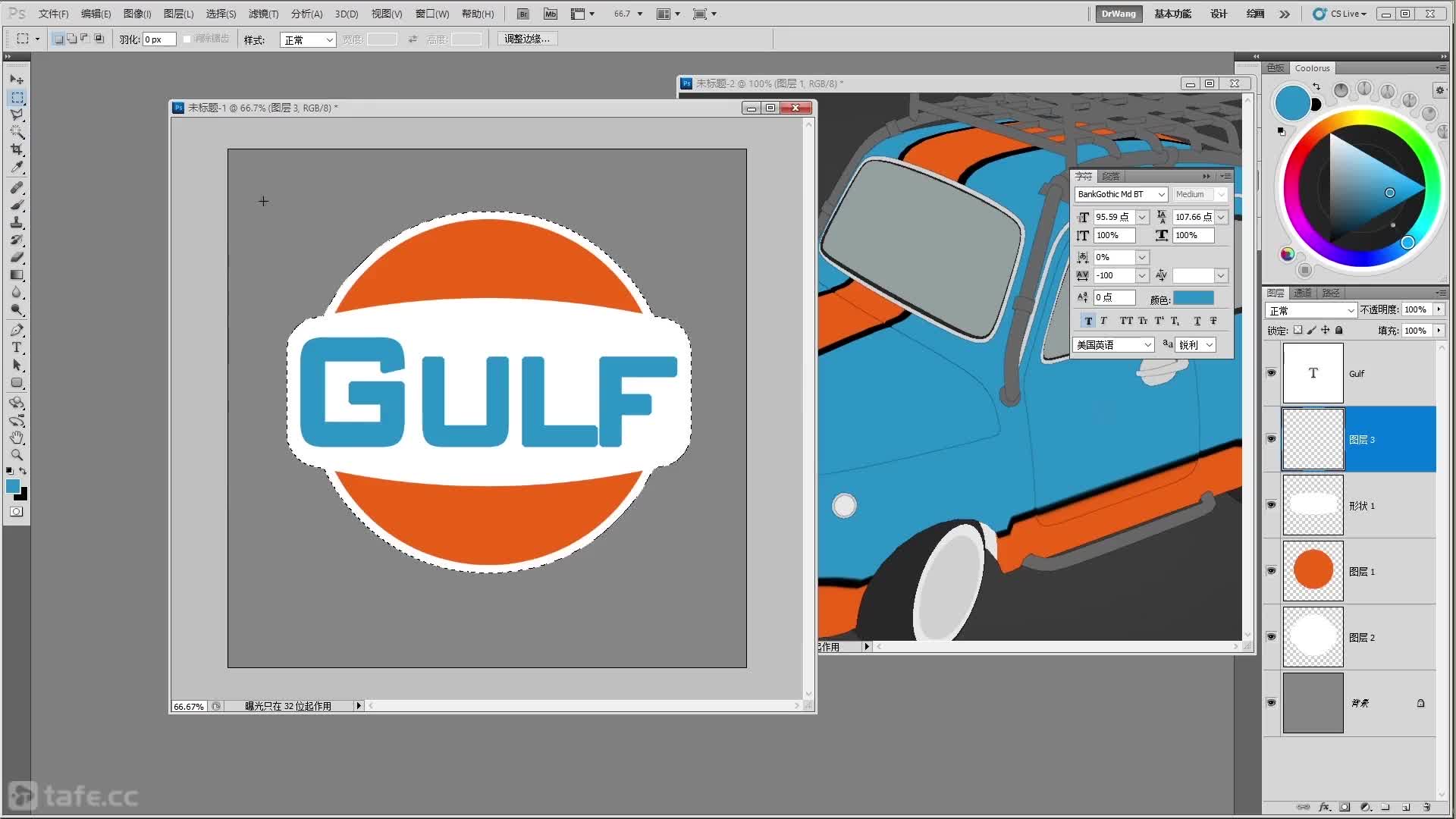
Task: Select the Magic Wand tool
Action: click(x=17, y=133)
